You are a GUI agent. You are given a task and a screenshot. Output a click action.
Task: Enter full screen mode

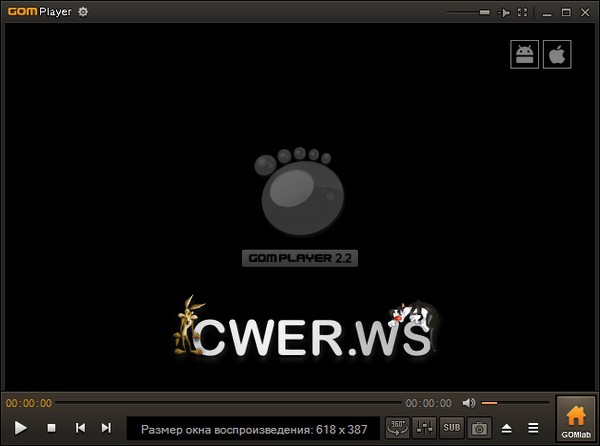(x=522, y=12)
